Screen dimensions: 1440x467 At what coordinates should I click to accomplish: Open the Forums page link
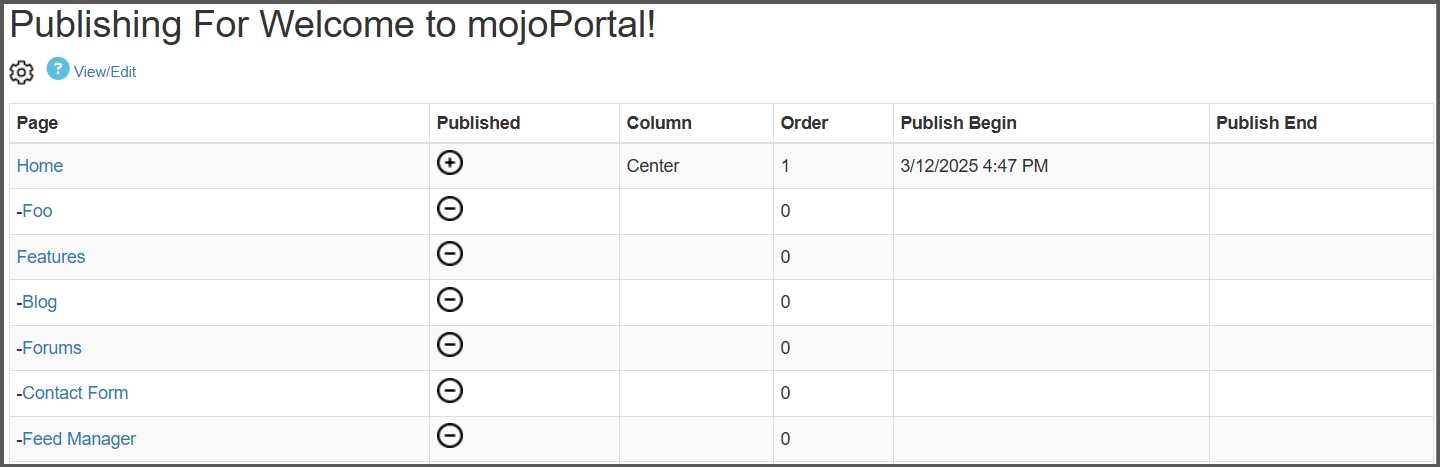point(52,348)
